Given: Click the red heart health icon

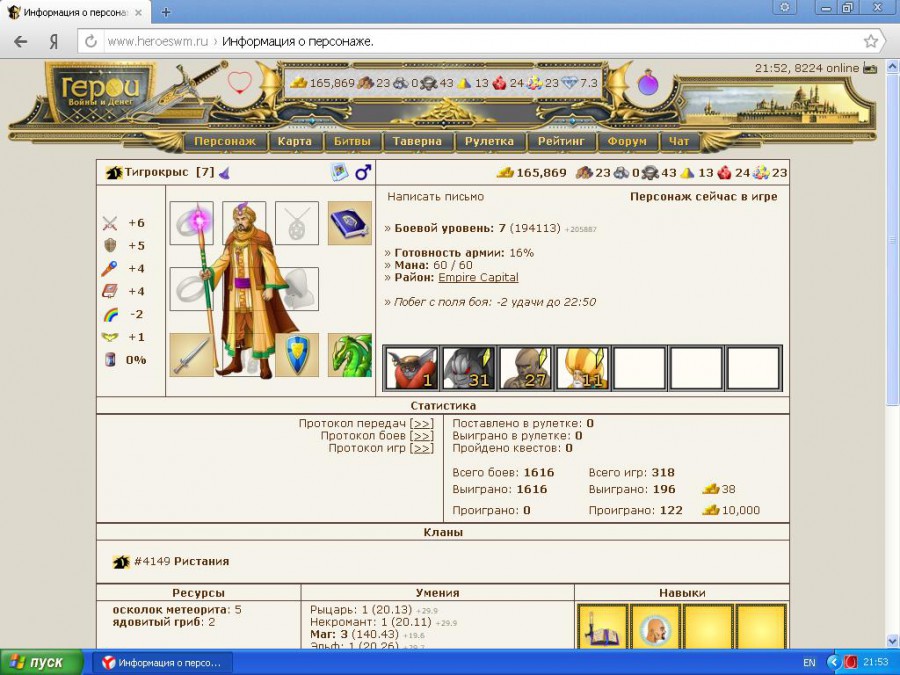Looking at the screenshot, I should tap(239, 82).
